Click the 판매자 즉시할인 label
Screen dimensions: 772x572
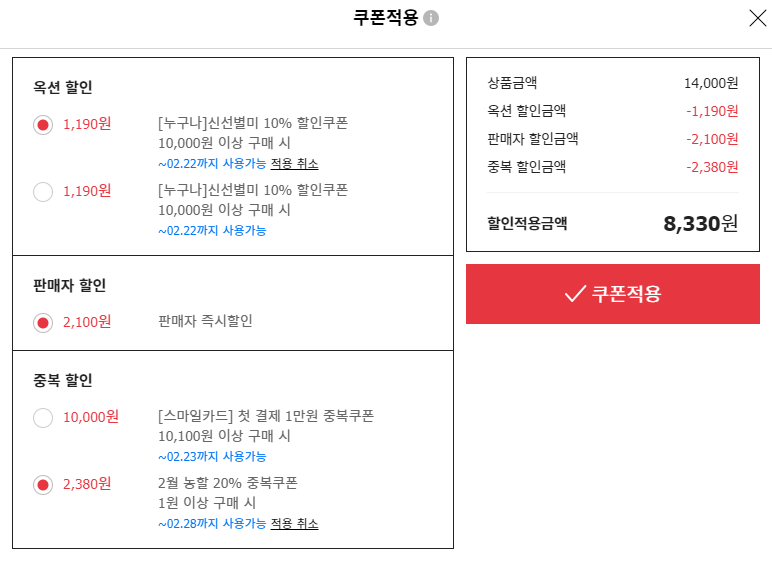[205, 321]
